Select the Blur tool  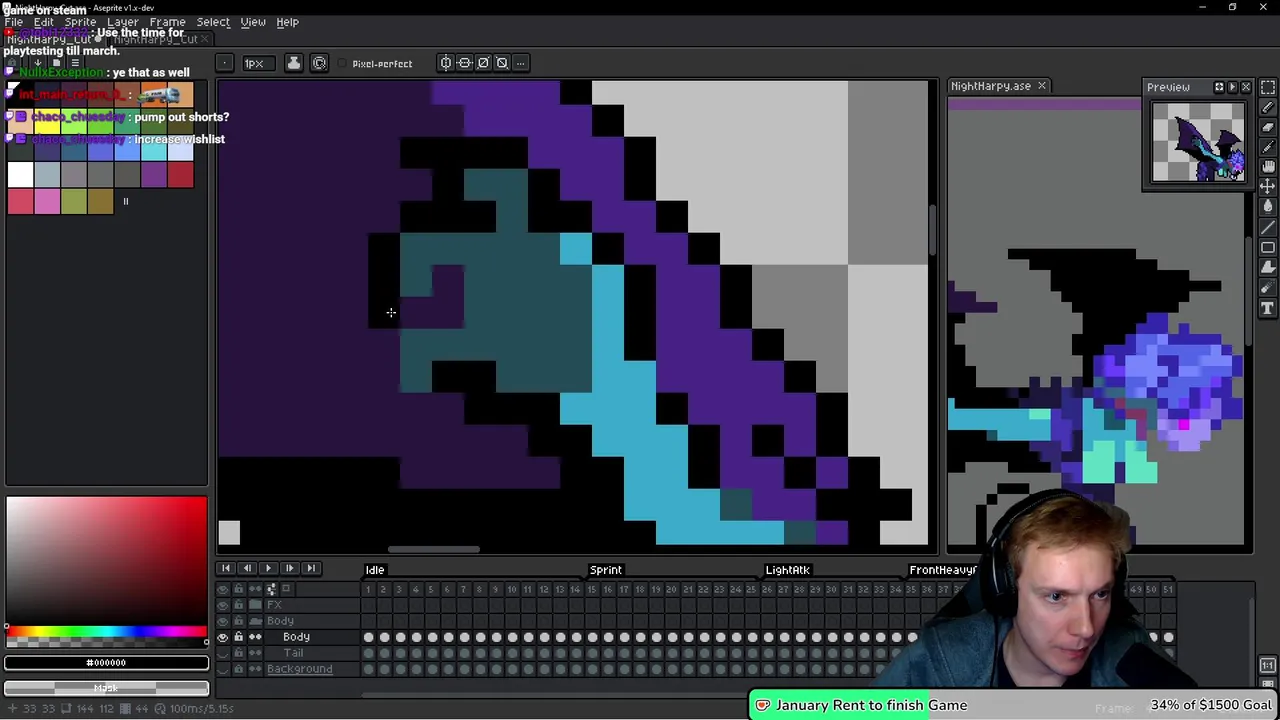tap(1267, 287)
